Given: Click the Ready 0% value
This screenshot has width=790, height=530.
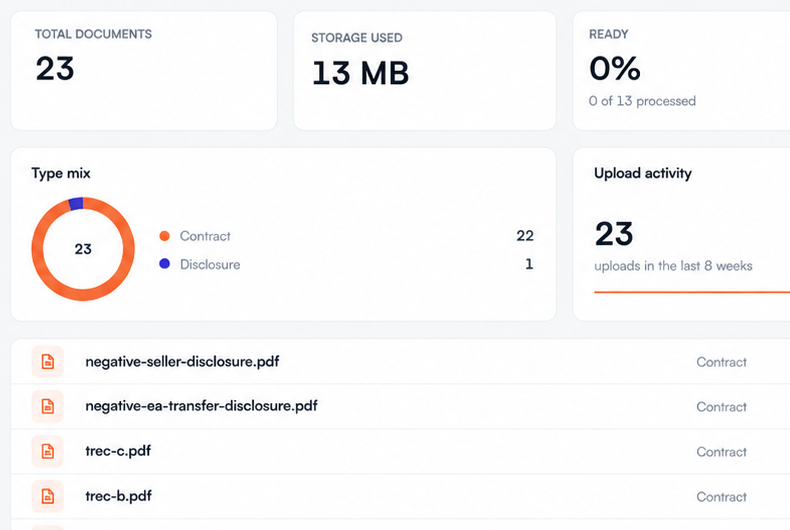Looking at the screenshot, I should [615, 69].
